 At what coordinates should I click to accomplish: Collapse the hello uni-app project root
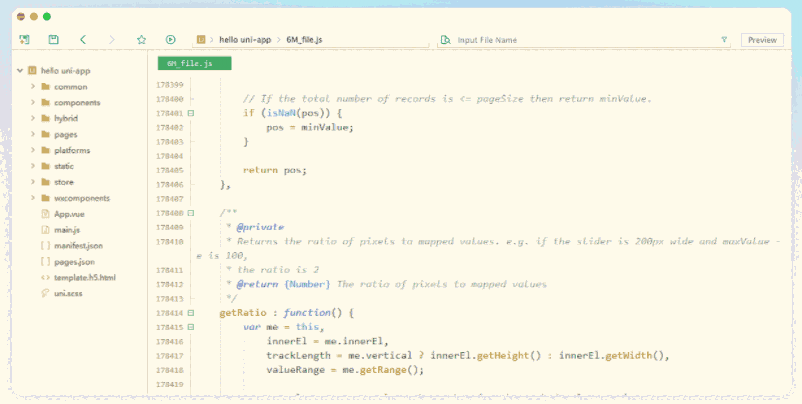20,71
